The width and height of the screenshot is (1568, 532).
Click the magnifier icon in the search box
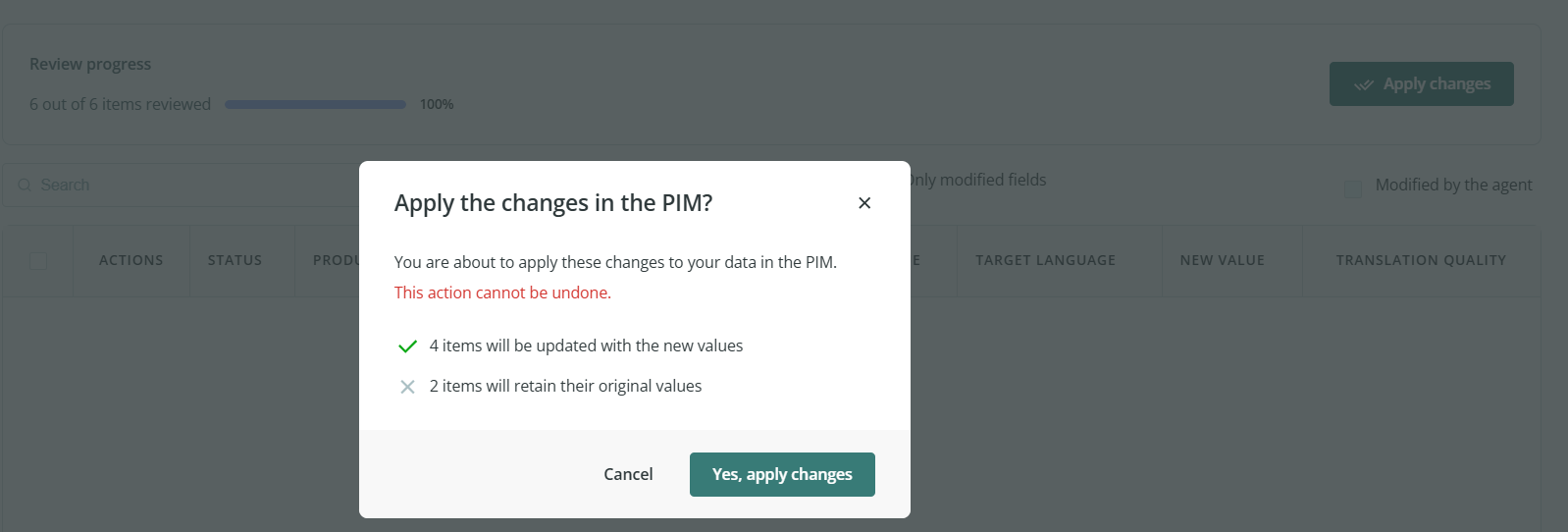click(25, 186)
